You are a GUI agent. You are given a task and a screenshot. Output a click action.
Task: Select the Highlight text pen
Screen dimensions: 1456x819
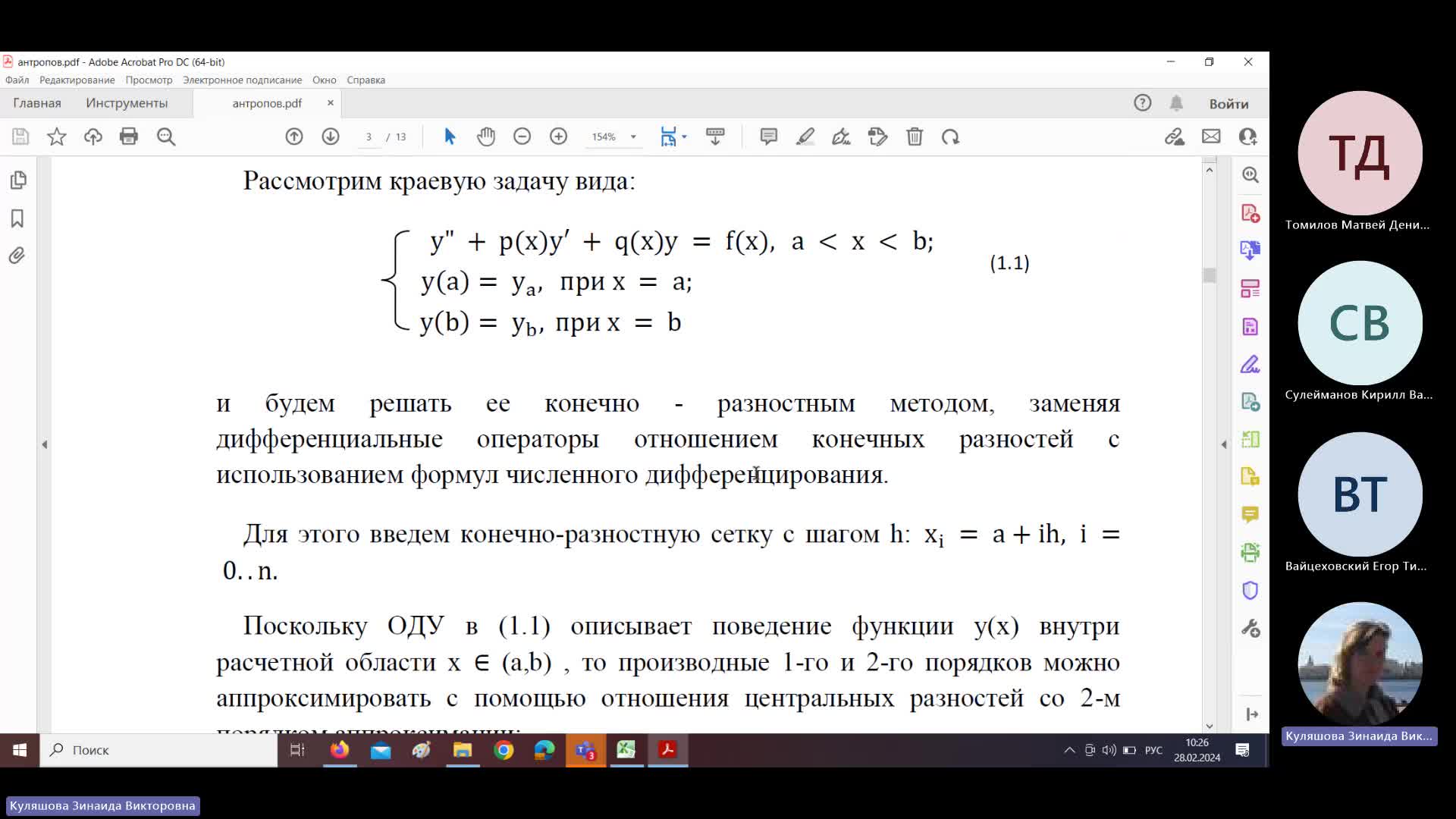pyautogui.click(x=805, y=136)
